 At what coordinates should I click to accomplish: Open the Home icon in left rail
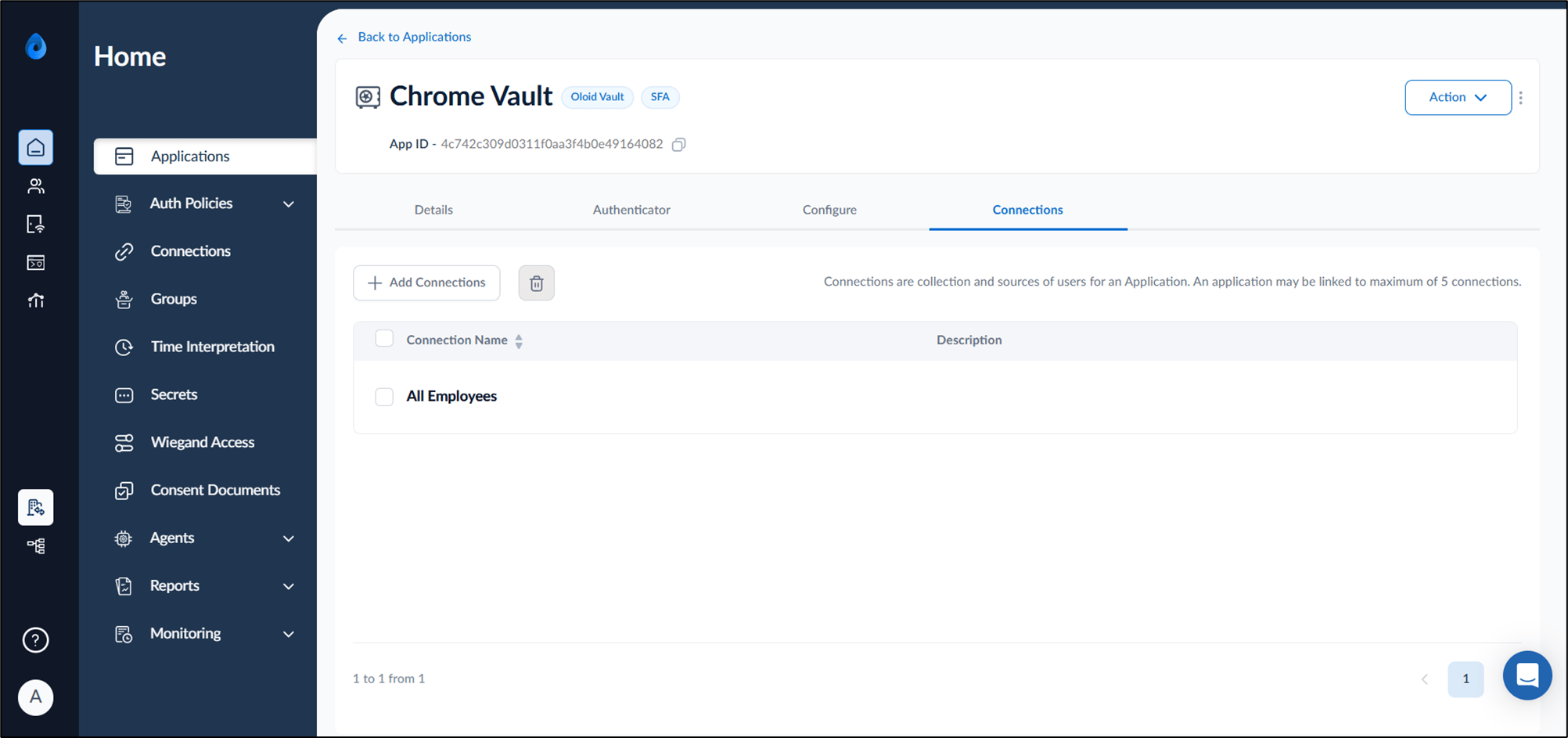pos(36,147)
